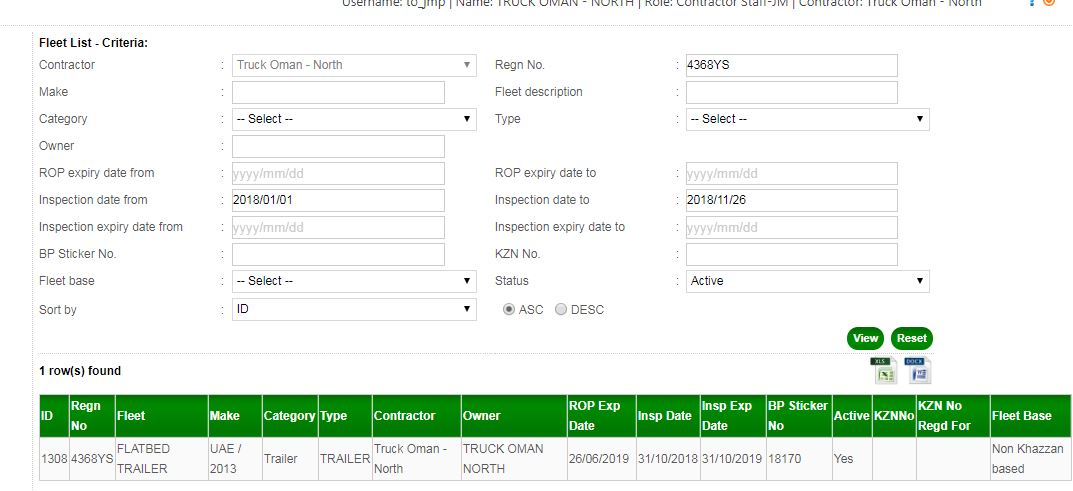The height and width of the screenshot is (491, 1073).
Task: Click the Fleet description input field
Action: [791, 92]
